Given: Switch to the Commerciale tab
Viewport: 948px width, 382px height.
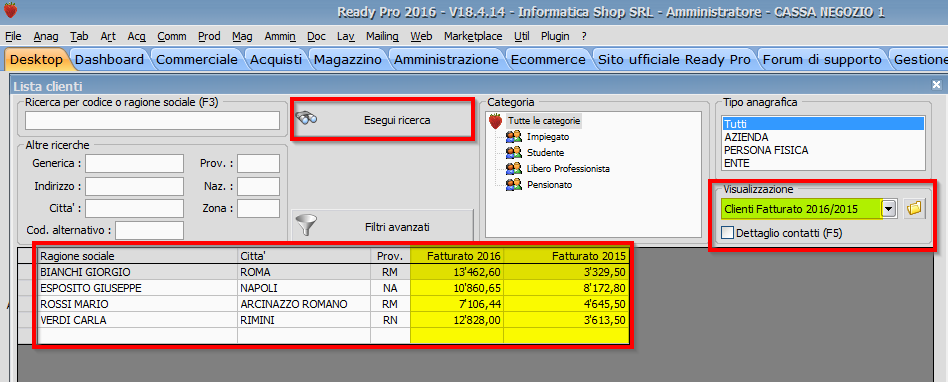Looking at the screenshot, I should 197,60.
